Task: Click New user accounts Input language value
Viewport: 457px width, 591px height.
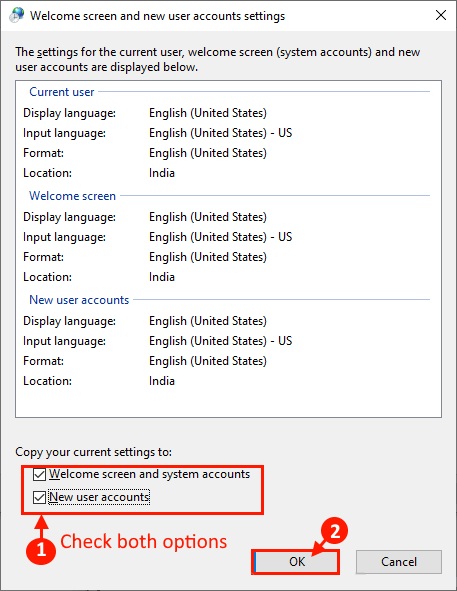Action: point(221,341)
